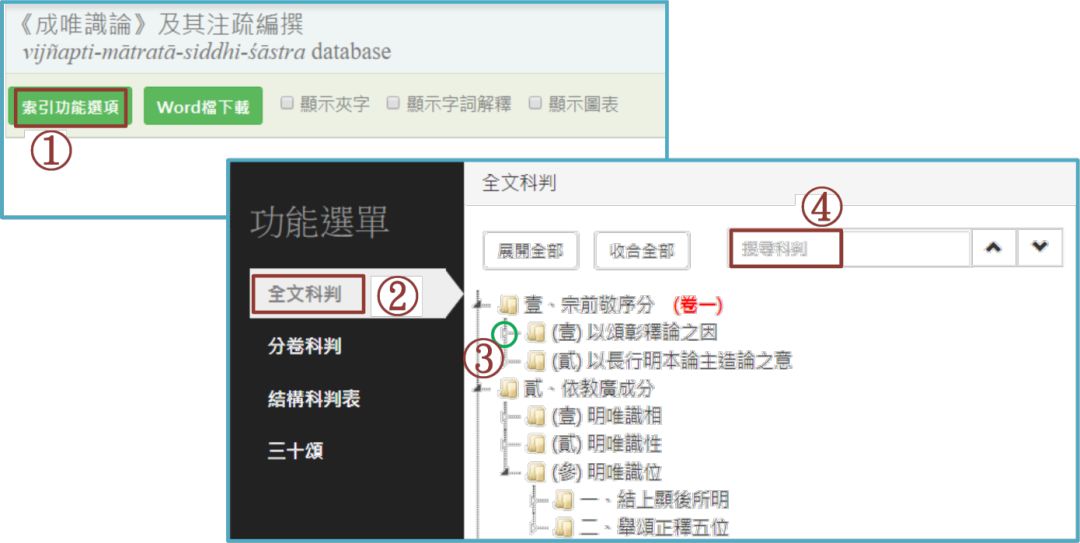Select 結構科判表 in the function menu

coord(314,399)
